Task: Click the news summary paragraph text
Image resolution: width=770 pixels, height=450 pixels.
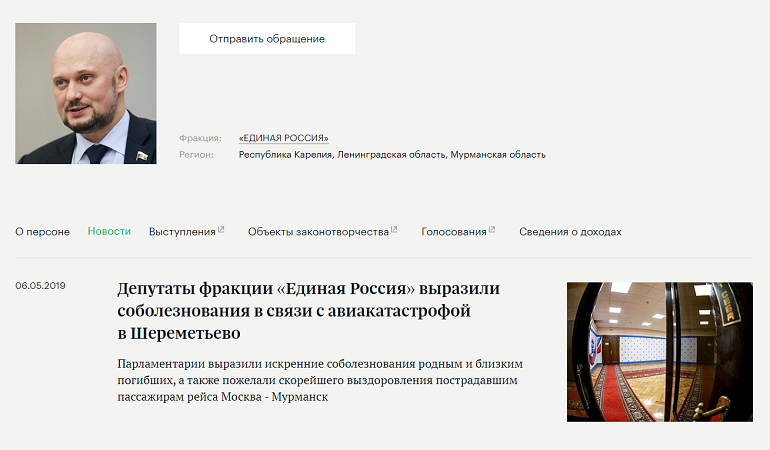Action: 320,380
